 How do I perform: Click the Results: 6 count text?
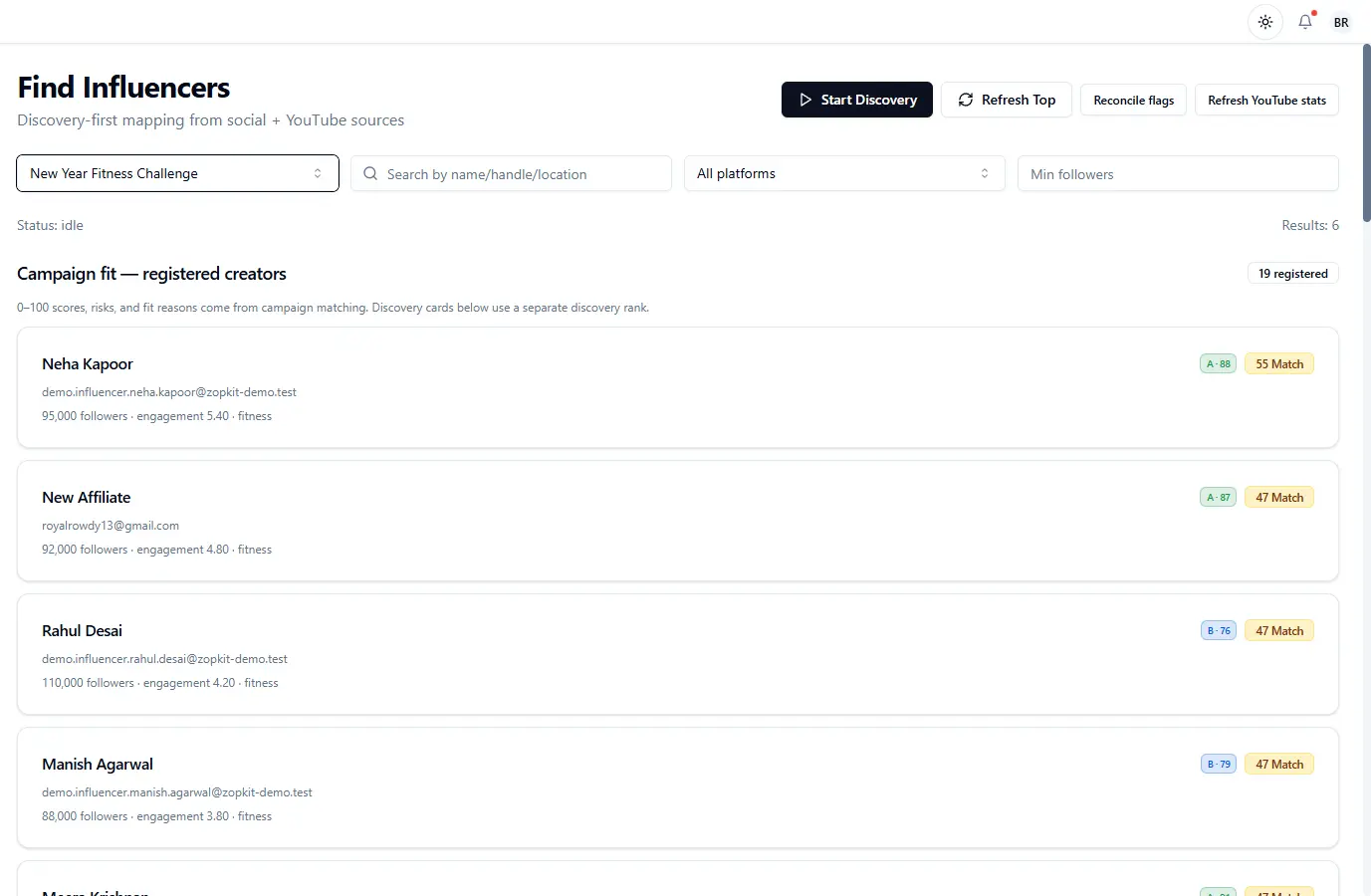click(1310, 226)
